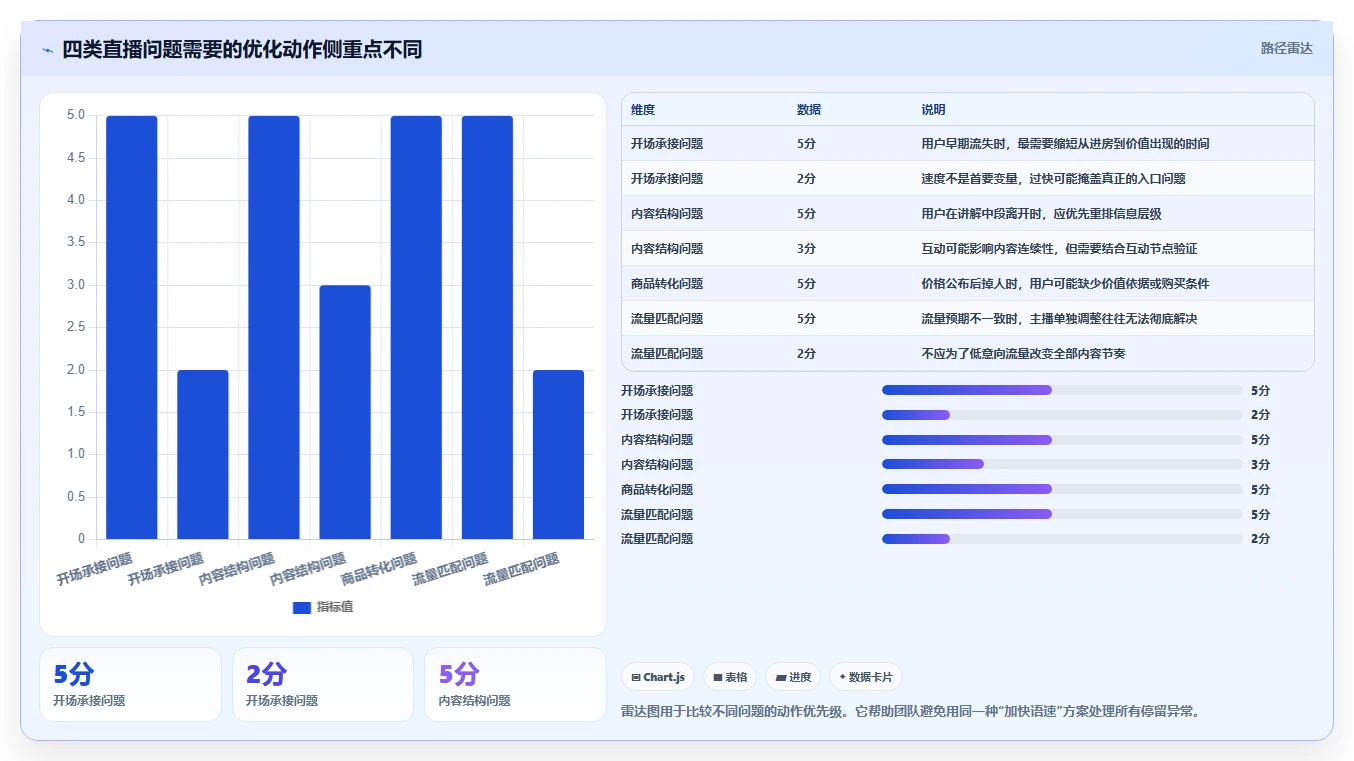This screenshot has height=761, width=1354.
Task: Click the 说明 column header
Action: pos(933,110)
